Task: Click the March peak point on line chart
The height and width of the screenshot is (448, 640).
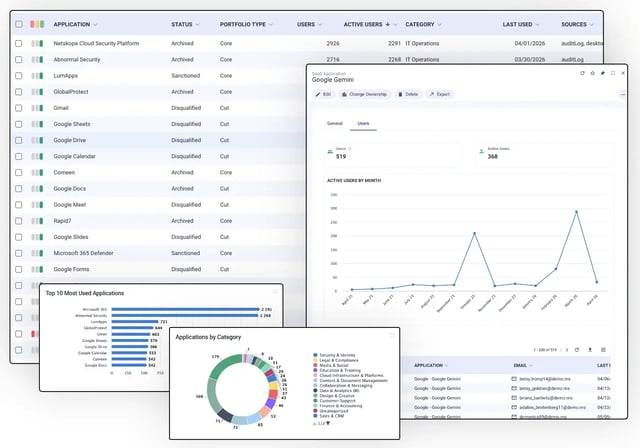Action: coord(576,212)
